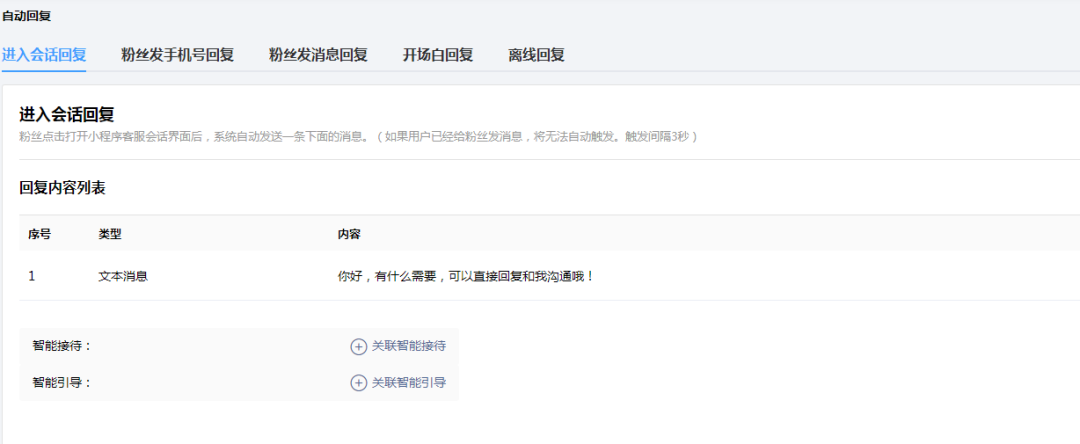
Task: Click the 序号 column header
Action: click(x=39, y=234)
